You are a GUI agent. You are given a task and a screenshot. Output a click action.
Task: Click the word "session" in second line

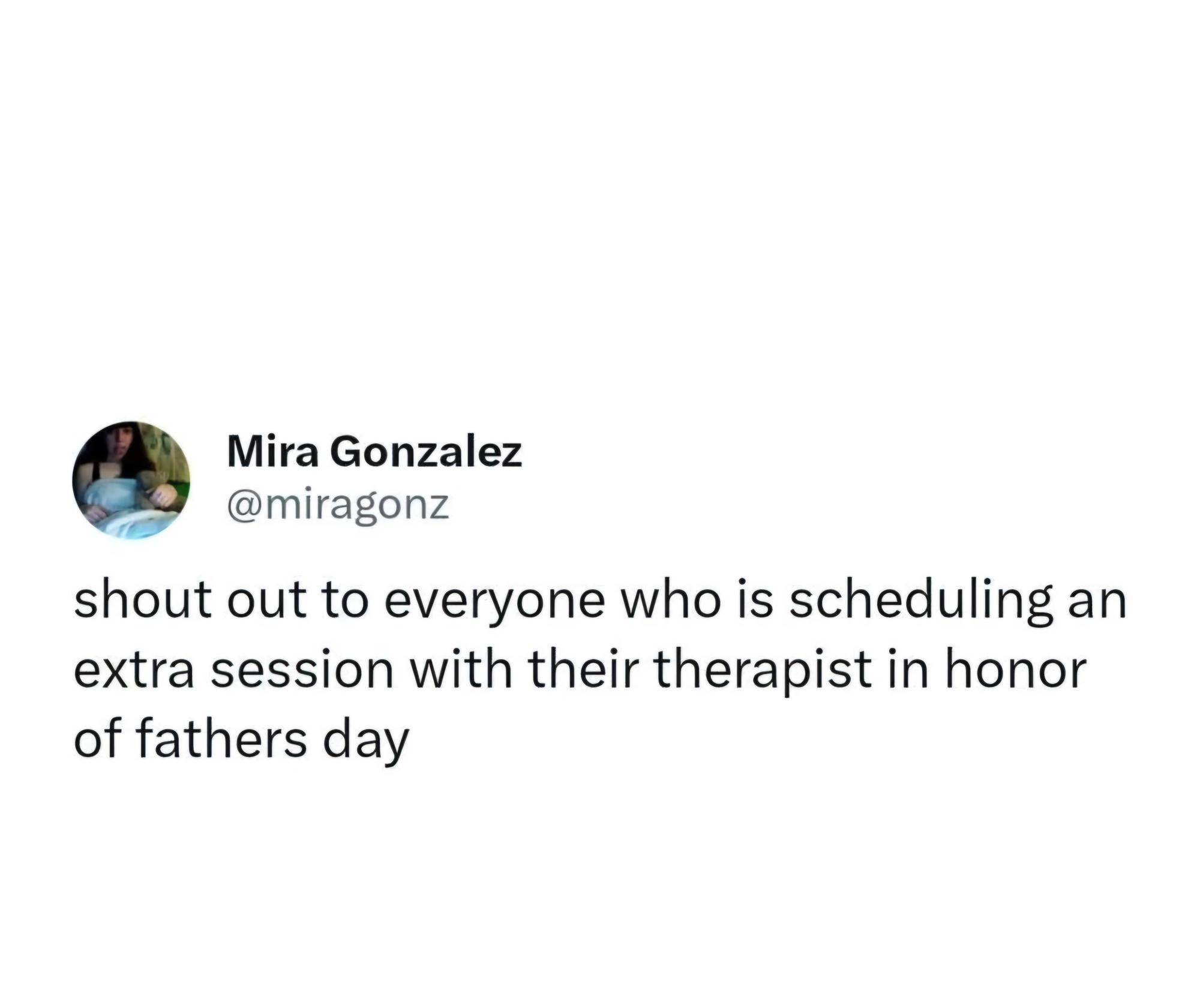(302, 671)
